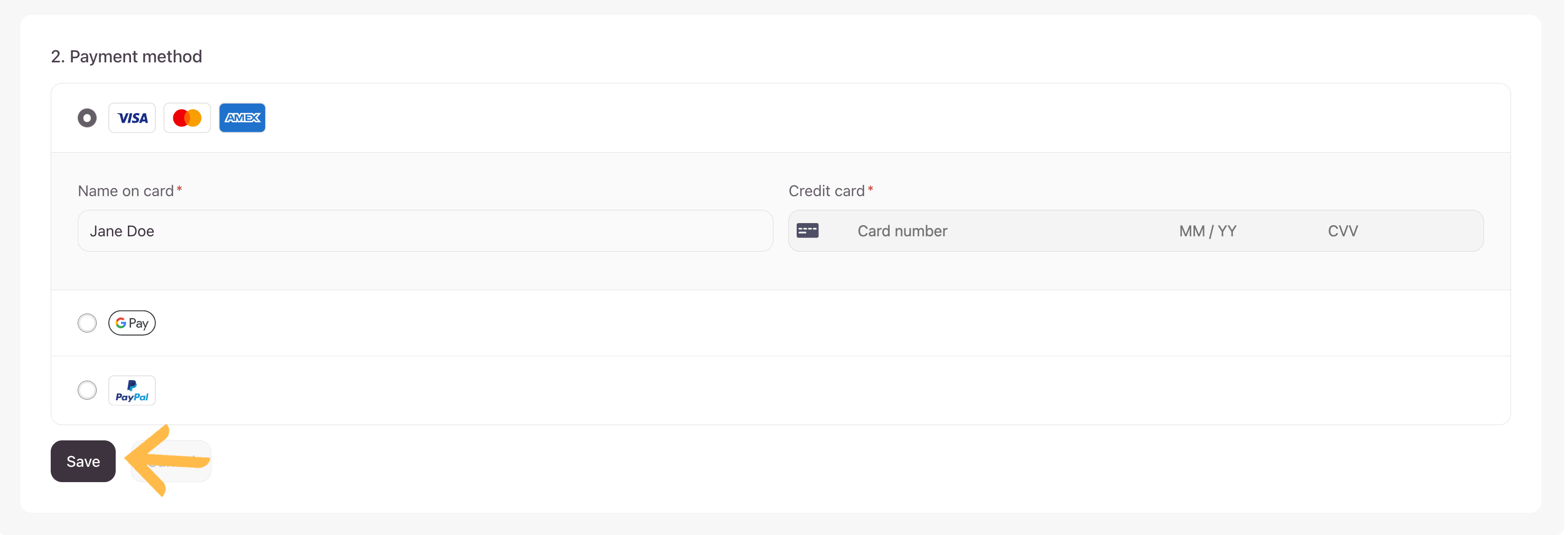This screenshot has width=1568, height=535.
Task: Click the card icon inside Credit card field
Action: 807,231
